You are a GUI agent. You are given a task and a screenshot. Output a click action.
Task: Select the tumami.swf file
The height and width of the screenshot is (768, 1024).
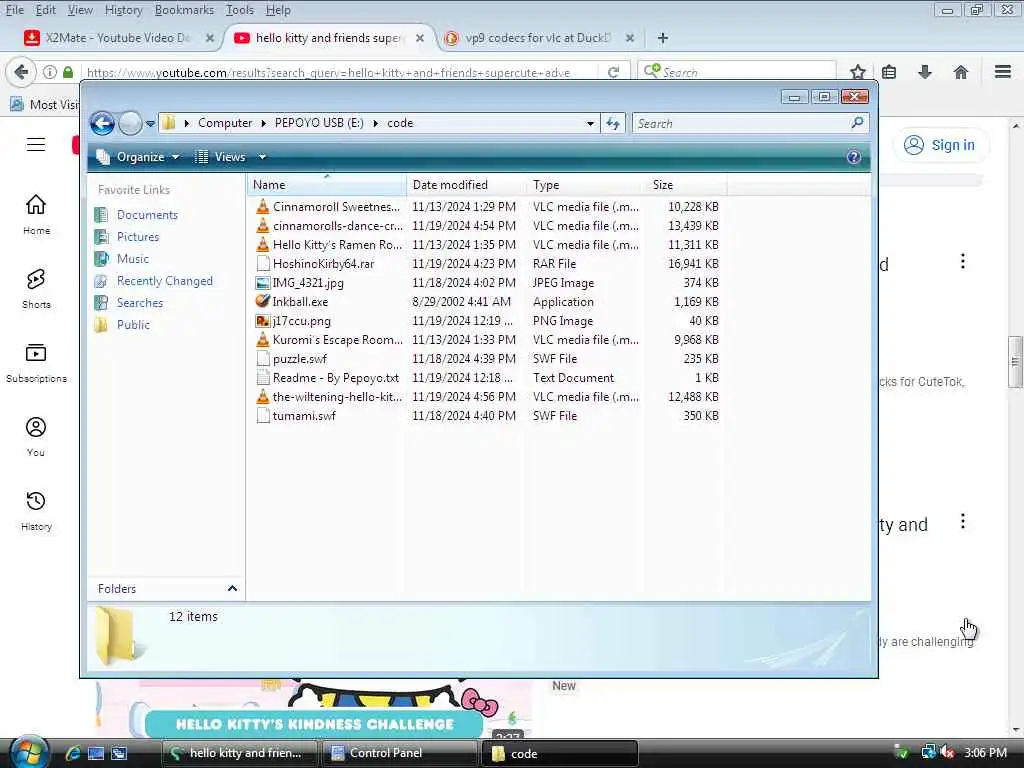tap(304, 415)
